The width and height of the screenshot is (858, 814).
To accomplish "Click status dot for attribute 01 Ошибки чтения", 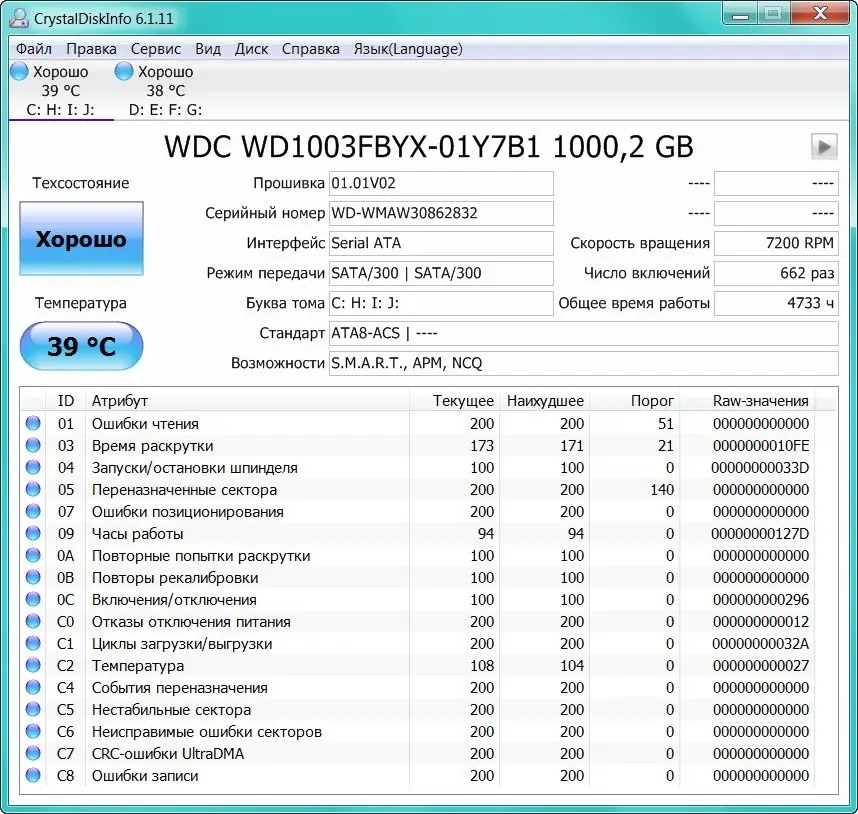I will pos(33,423).
